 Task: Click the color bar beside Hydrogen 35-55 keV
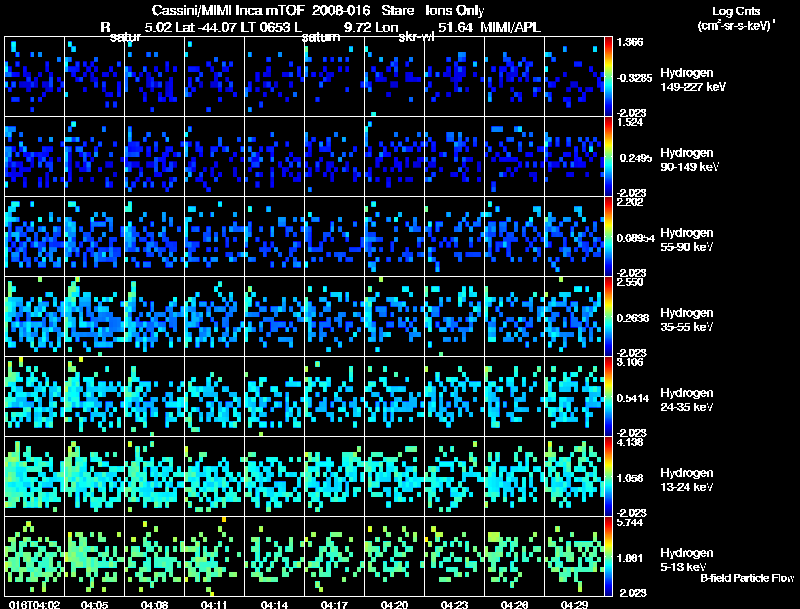tap(608, 317)
